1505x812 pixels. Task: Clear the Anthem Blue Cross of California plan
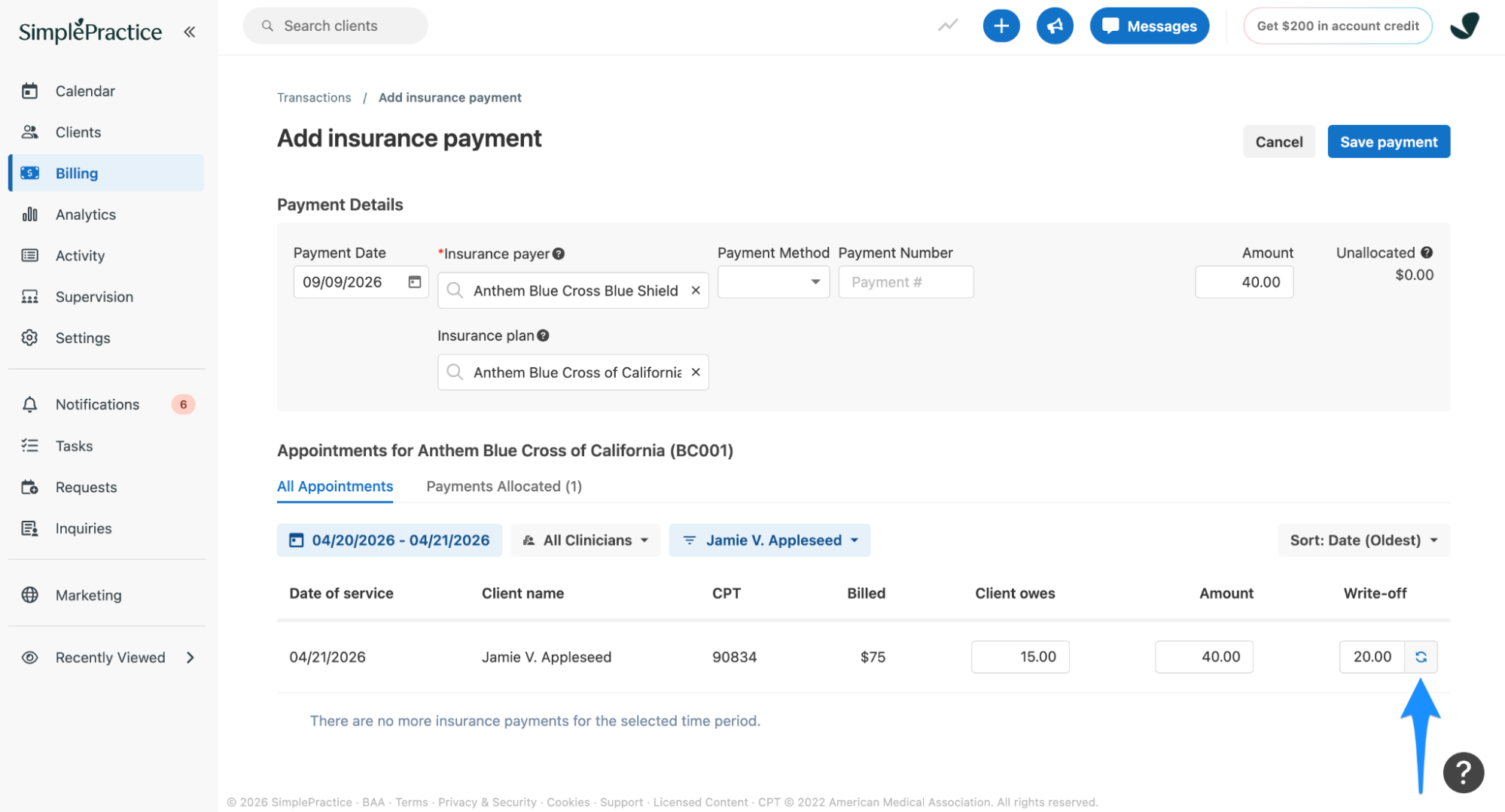point(696,372)
